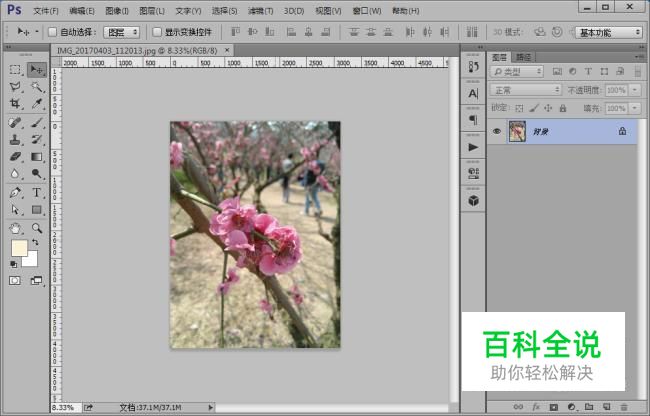The width and height of the screenshot is (650, 416).
Task: Open the Character panel icon
Action: (473, 94)
